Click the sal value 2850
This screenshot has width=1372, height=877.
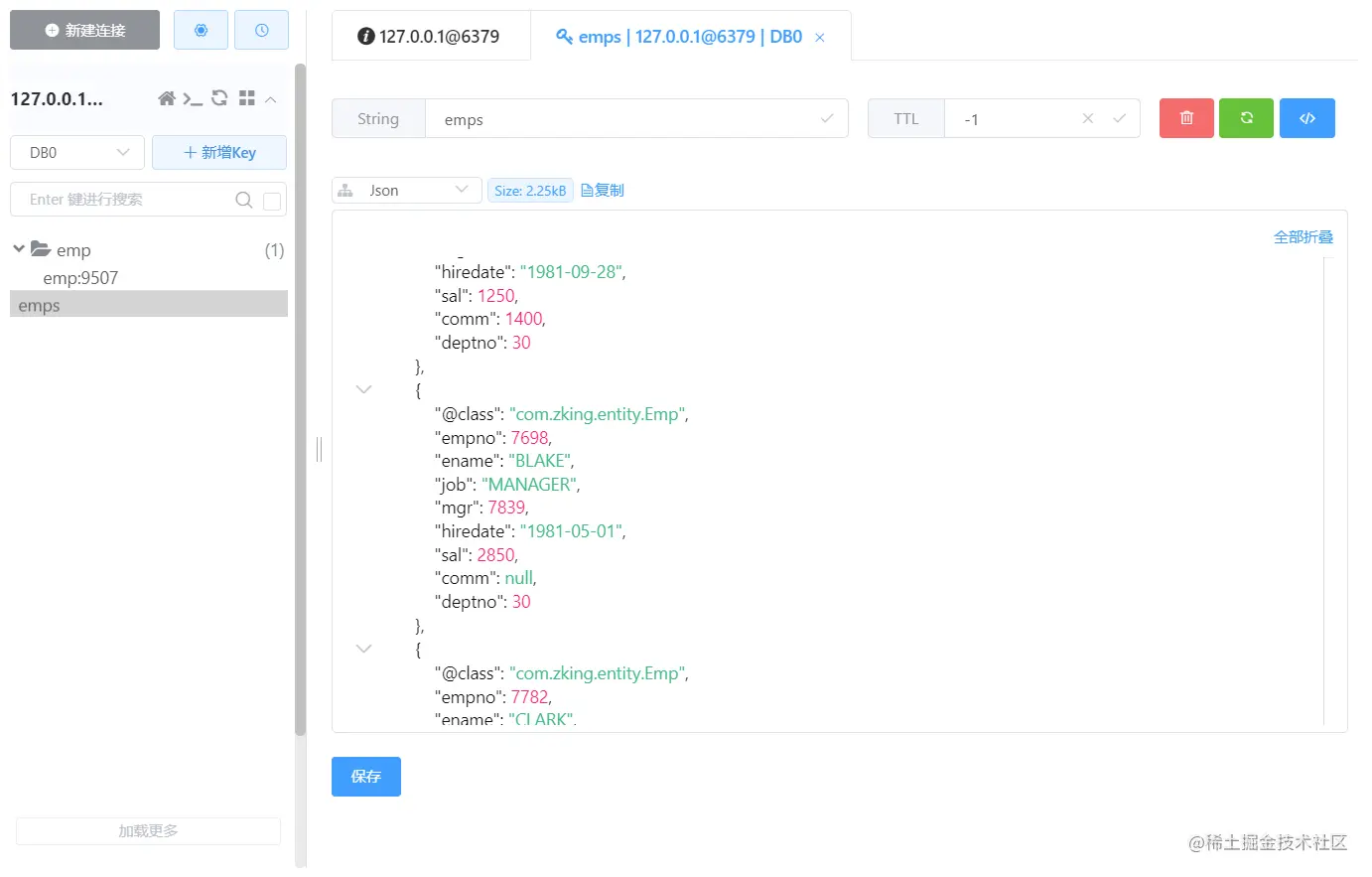click(496, 555)
